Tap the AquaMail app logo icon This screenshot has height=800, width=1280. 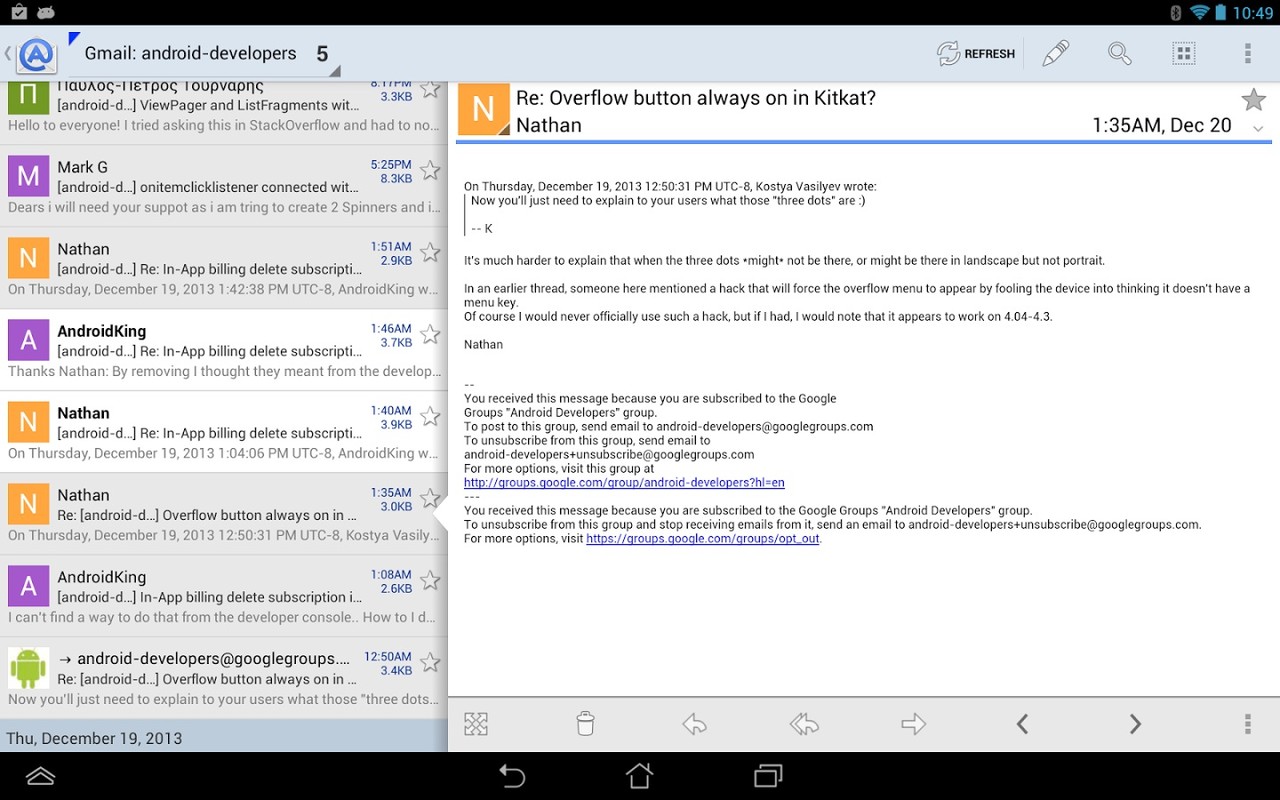click(x=37, y=54)
